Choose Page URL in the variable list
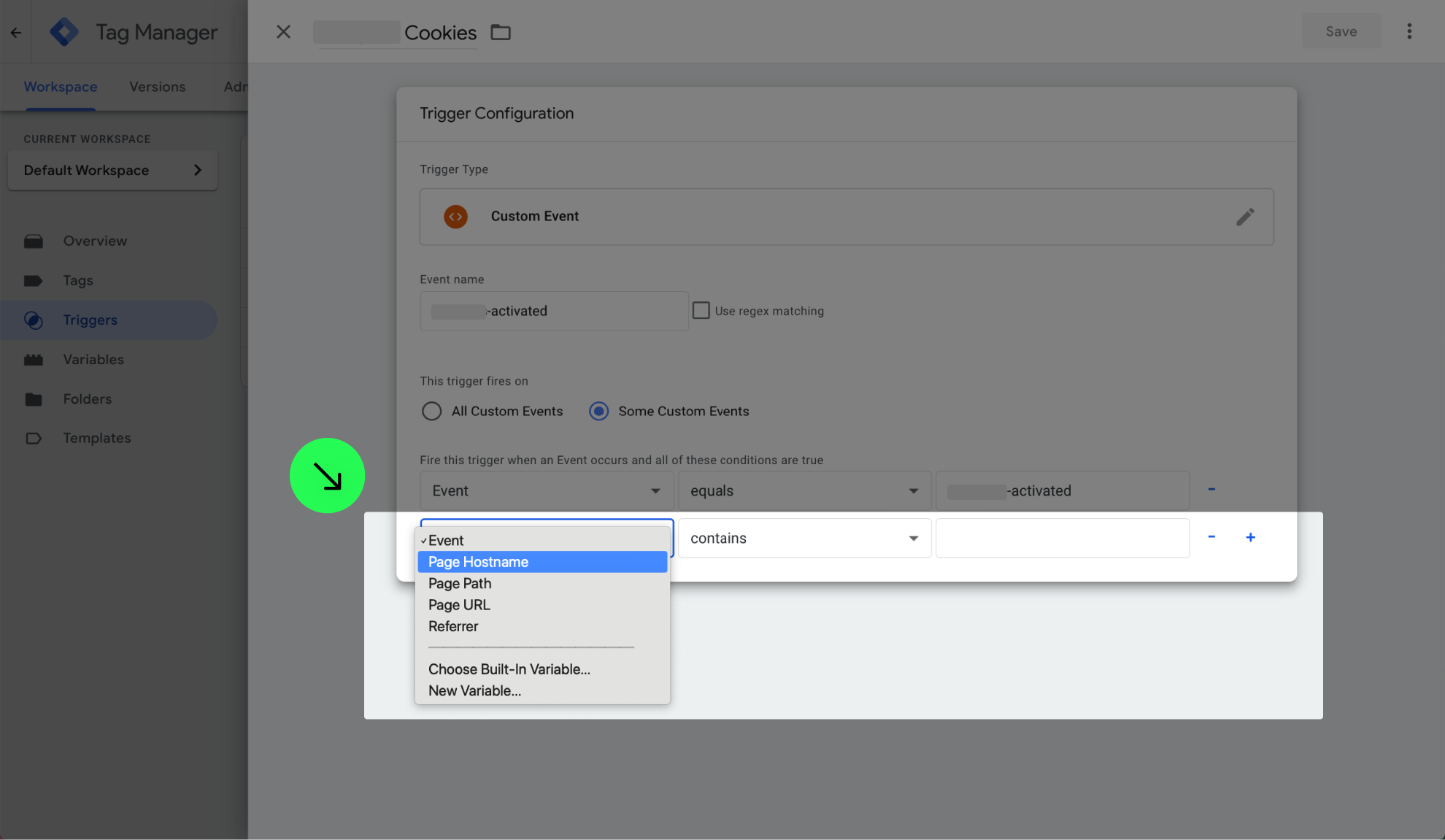The image size is (1445, 840). coord(542,605)
